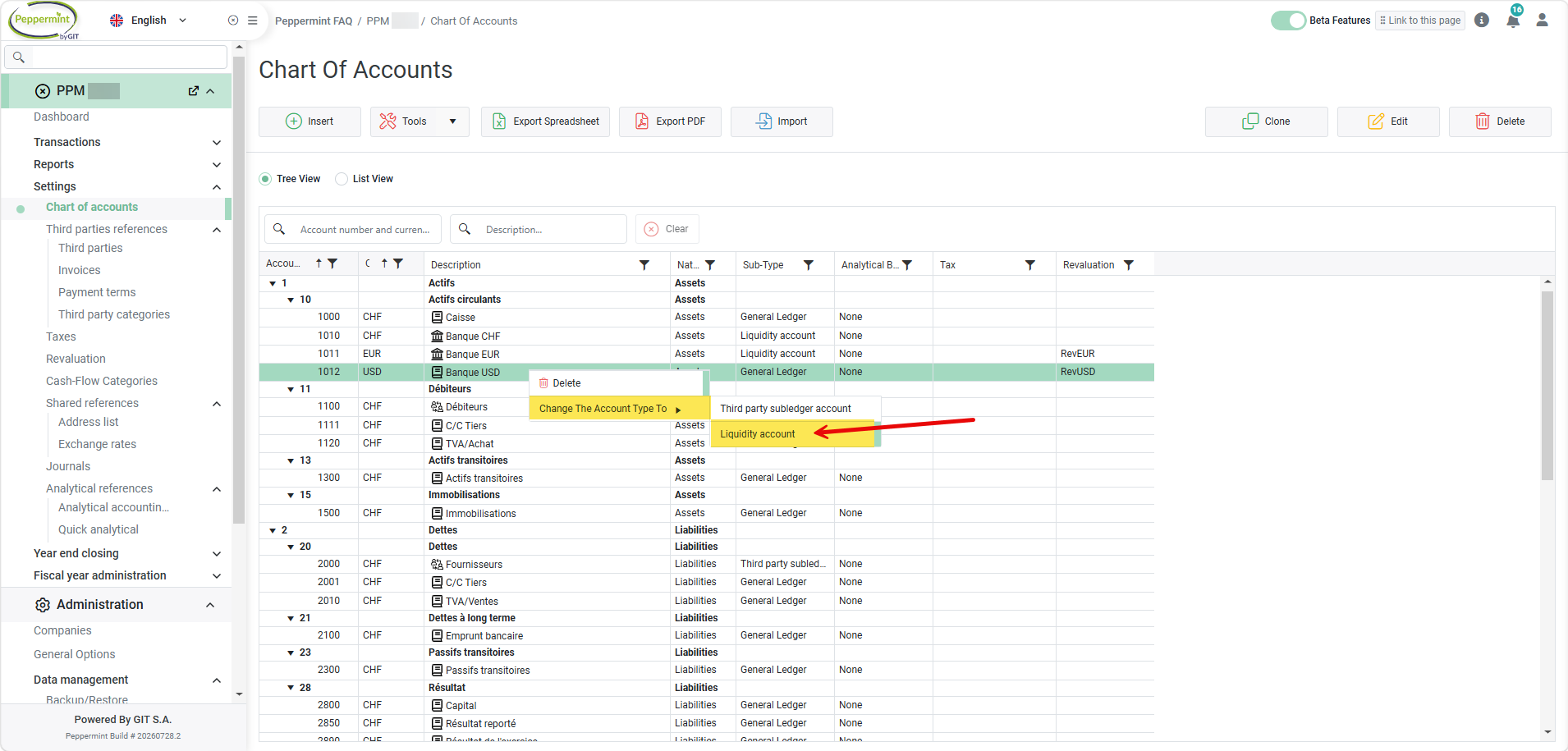Click Export Spreadsheet button
The image size is (1568, 751).
(x=545, y=121)
